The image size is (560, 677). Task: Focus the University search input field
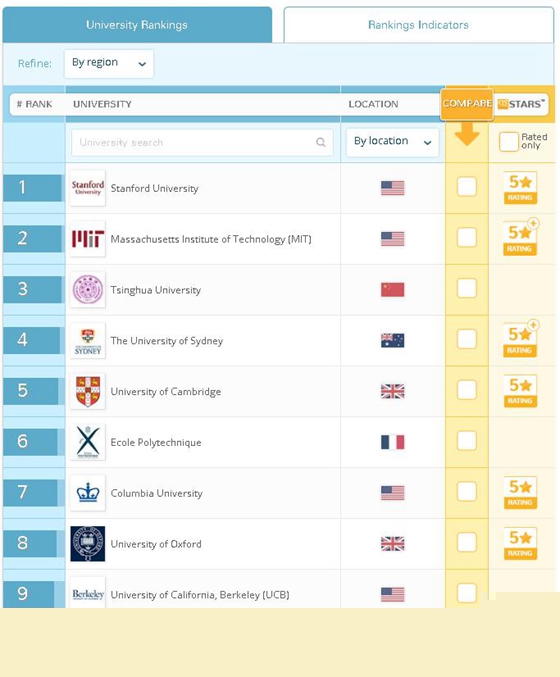(202, 142)
